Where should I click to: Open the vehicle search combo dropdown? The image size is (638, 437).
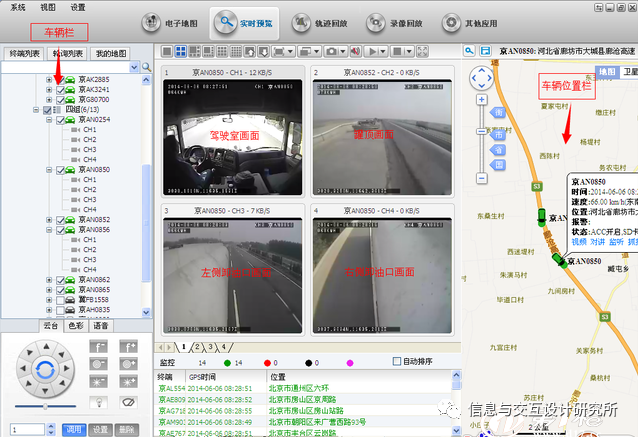point(134,67)
